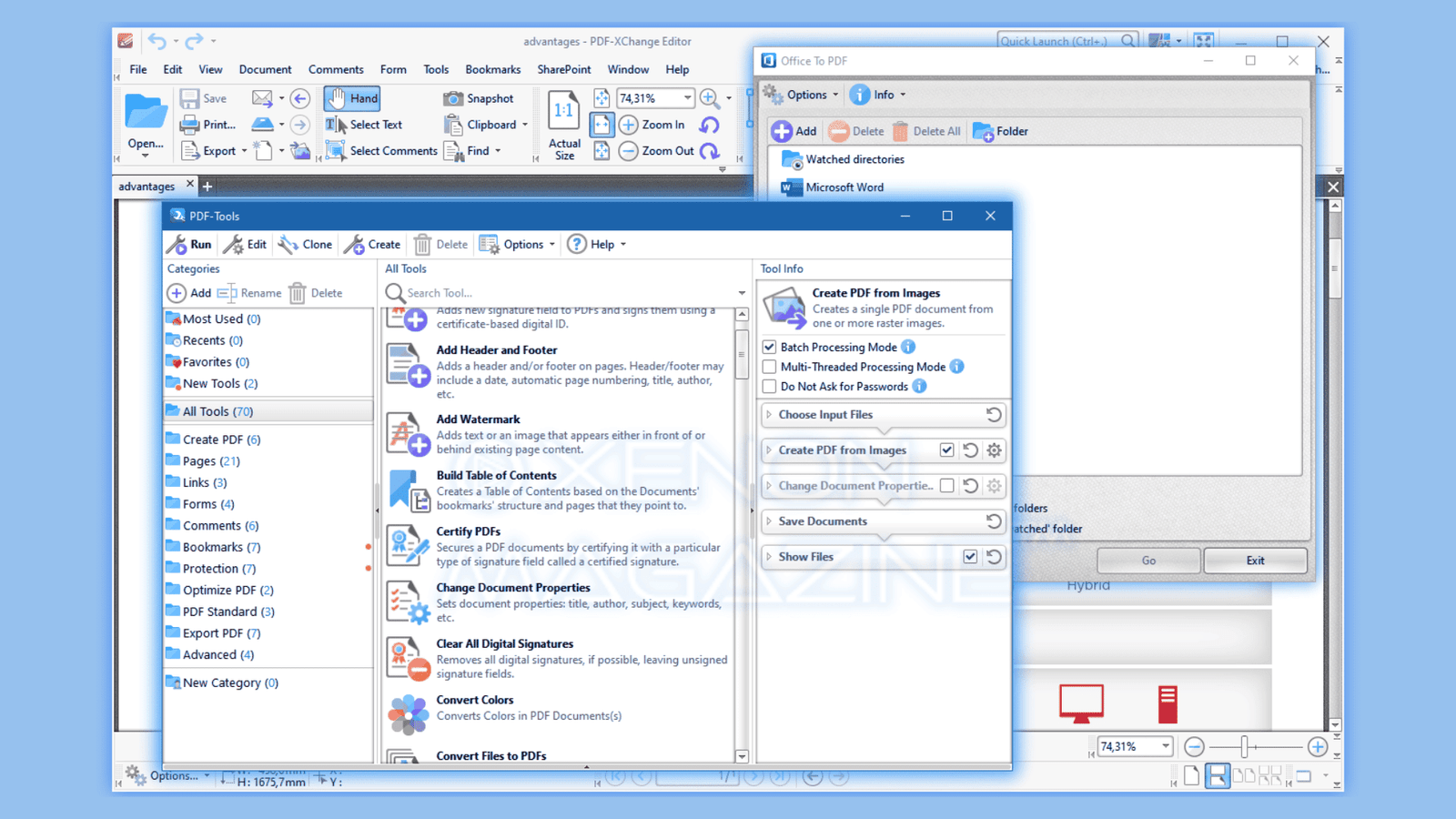Select the Certify PDFs tool icon
The width and height of the screenshot is (1456, 819).
(408, 547)
